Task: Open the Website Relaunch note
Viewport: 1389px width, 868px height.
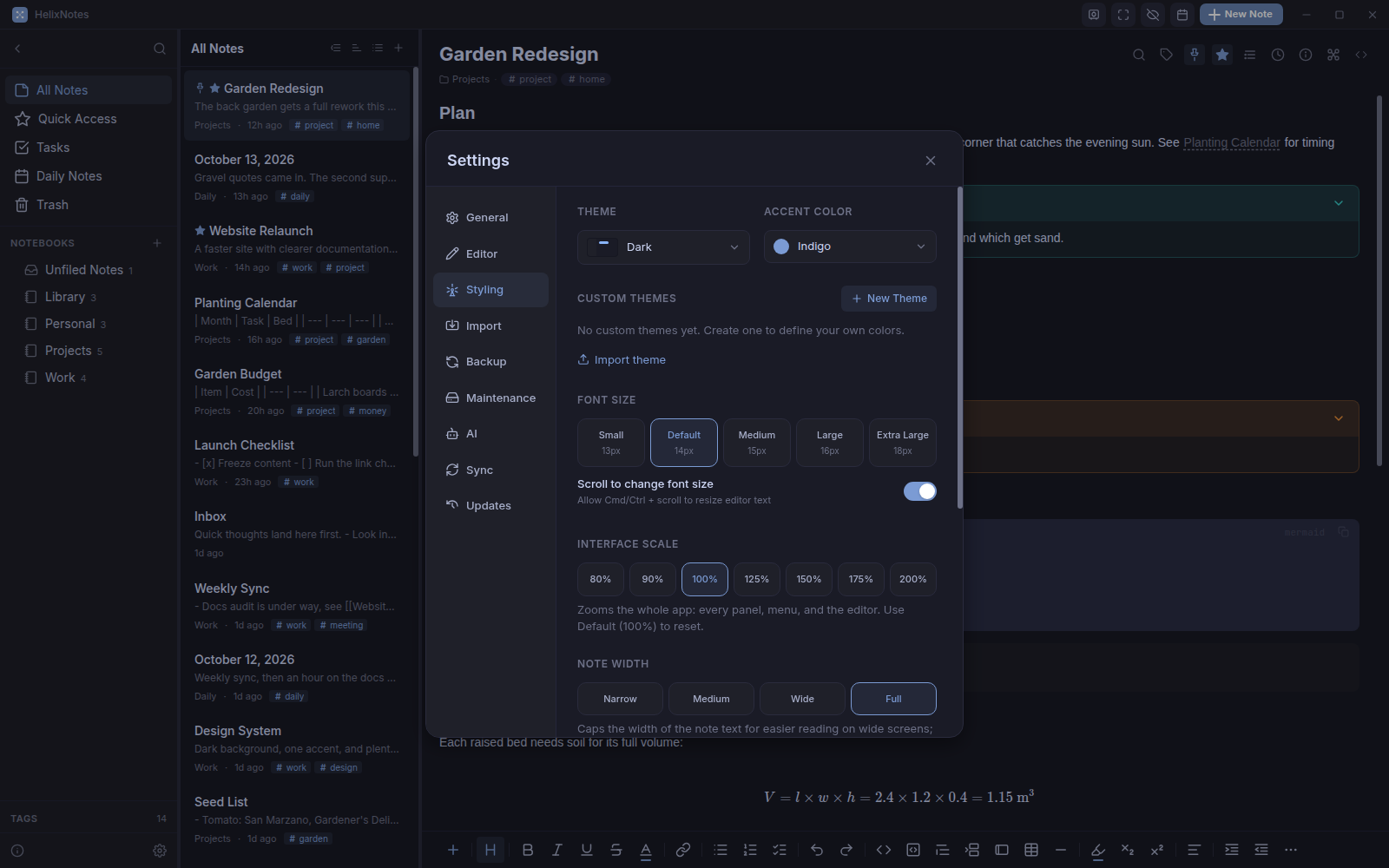Action: tap(297, 248)
